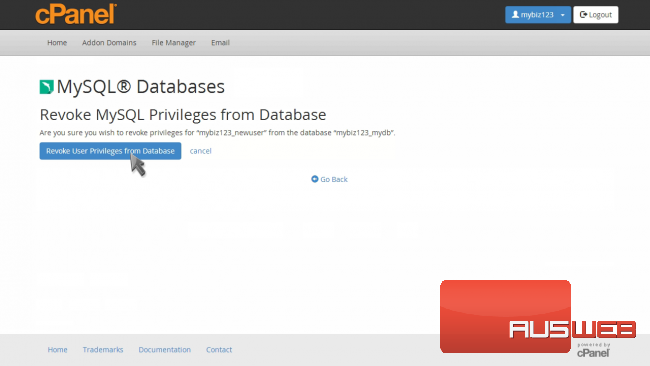650x366 pixels.
Task: Click the powered by cPanel footer logo
Action: coord(593,350)
